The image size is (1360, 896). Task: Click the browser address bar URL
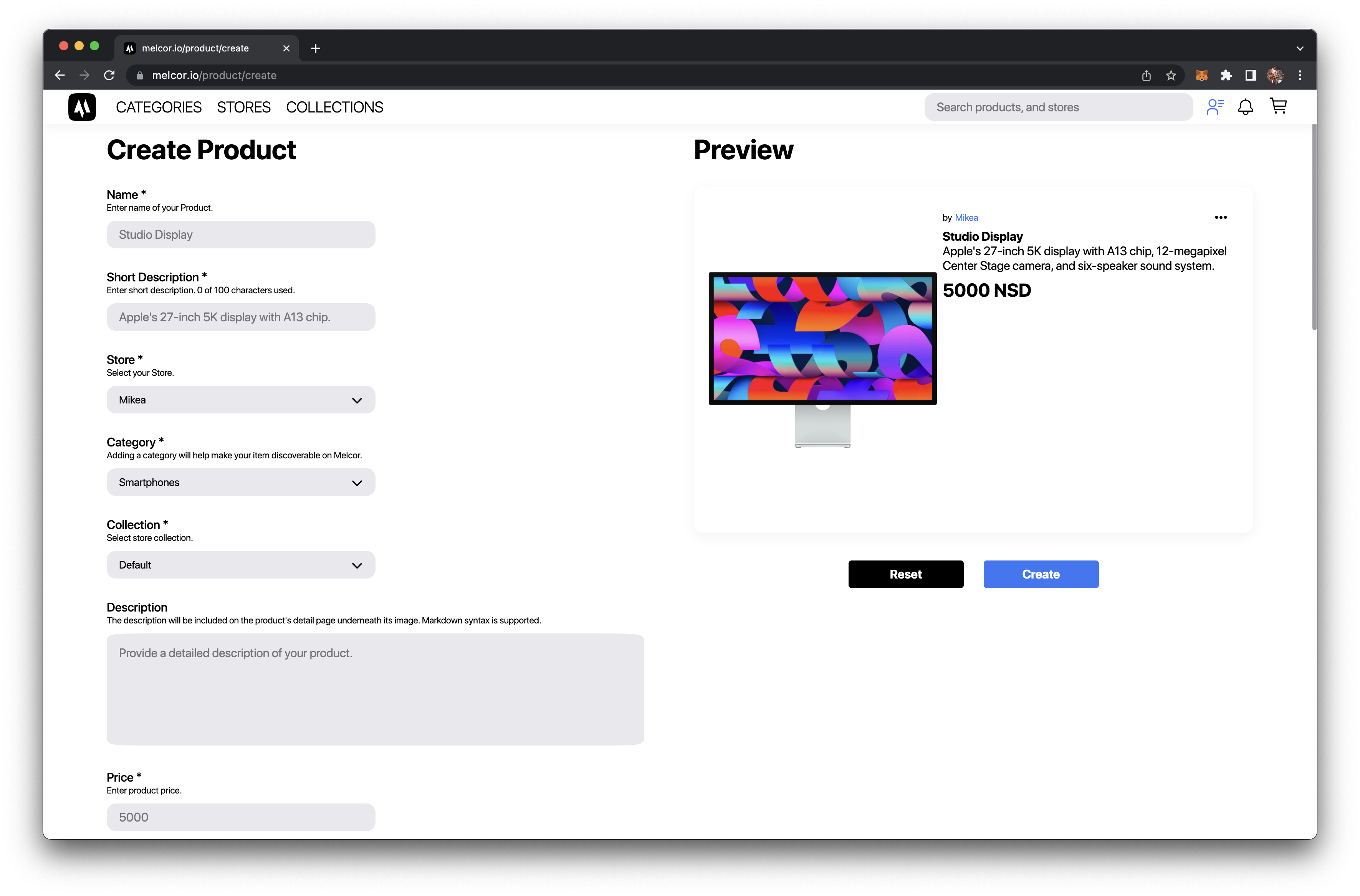point(214,75)
